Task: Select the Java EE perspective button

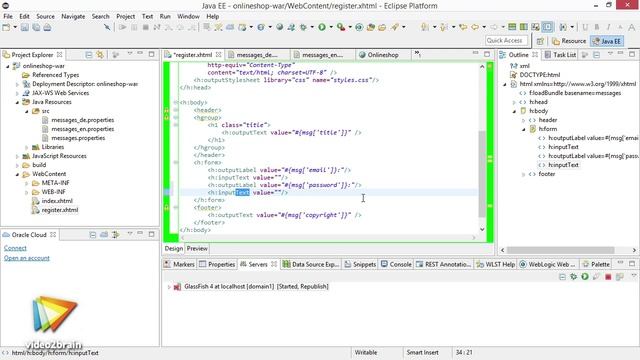Action: (607, 41)
